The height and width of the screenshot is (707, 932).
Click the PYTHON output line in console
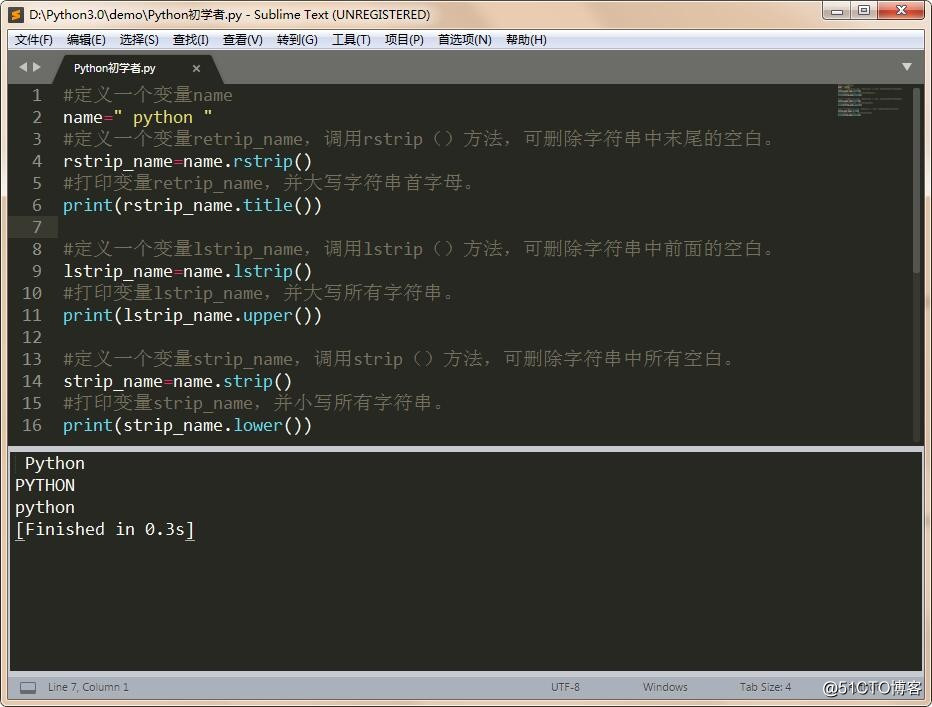click(45, 485)
